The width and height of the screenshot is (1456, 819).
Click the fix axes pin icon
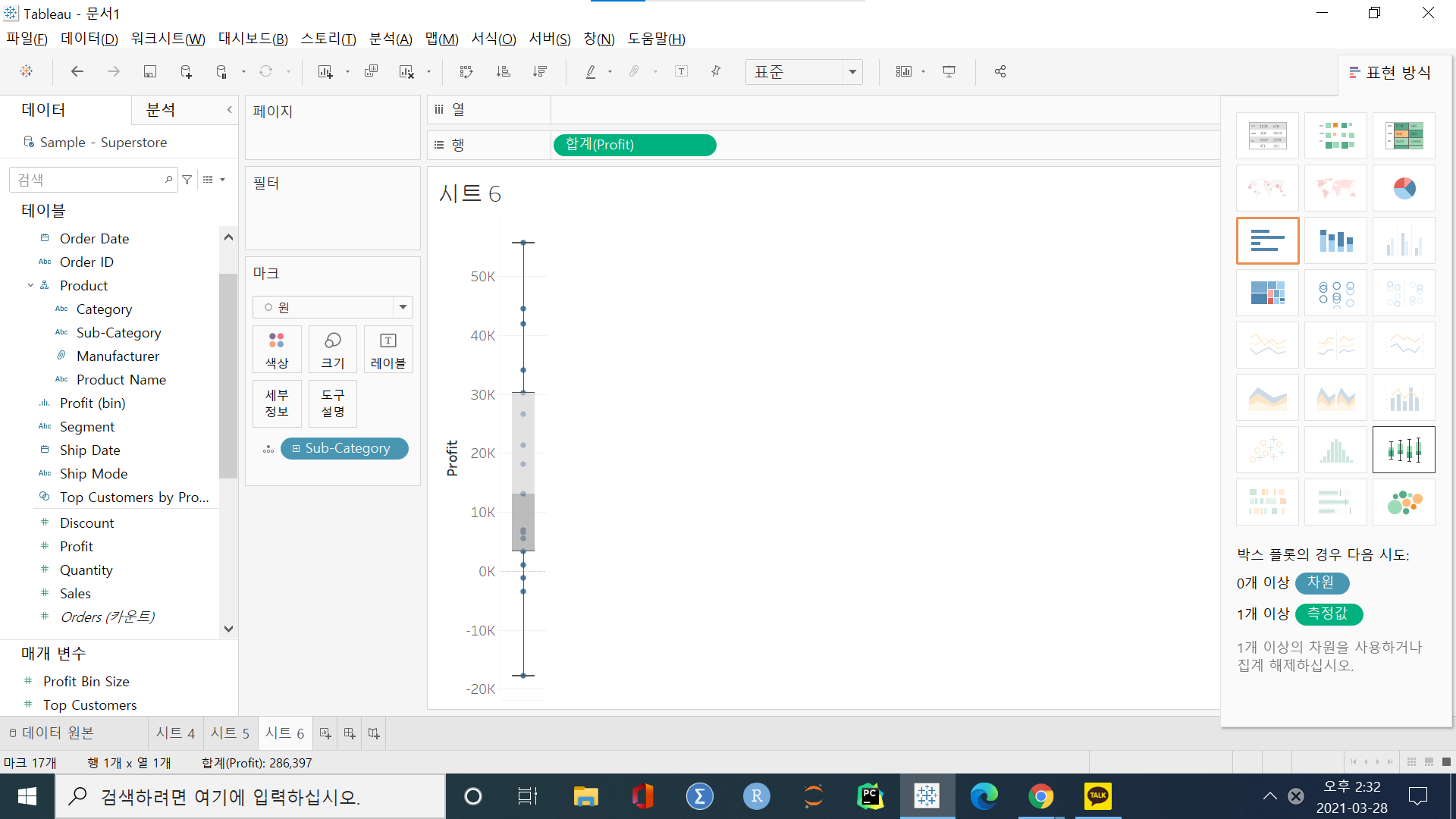[x=716, y=71]
